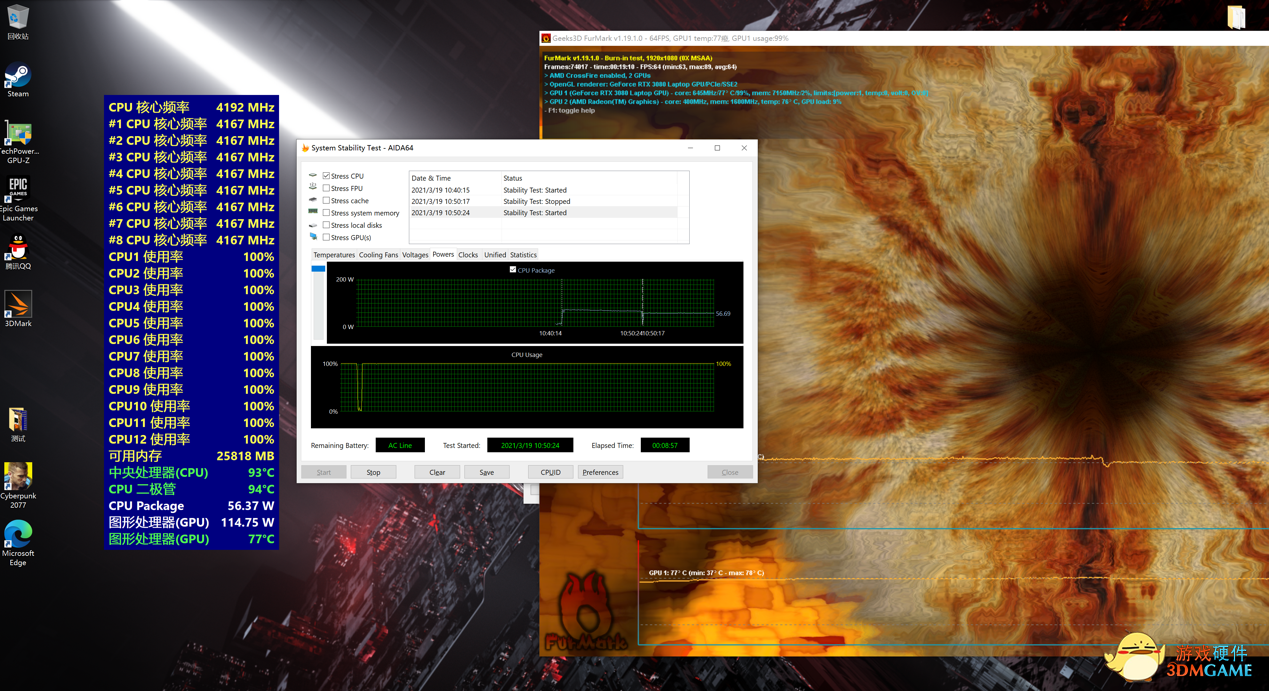Click the memory module icon beside Stress system memory
This screenshot has width=1269, height=691.
click(313, 212)
